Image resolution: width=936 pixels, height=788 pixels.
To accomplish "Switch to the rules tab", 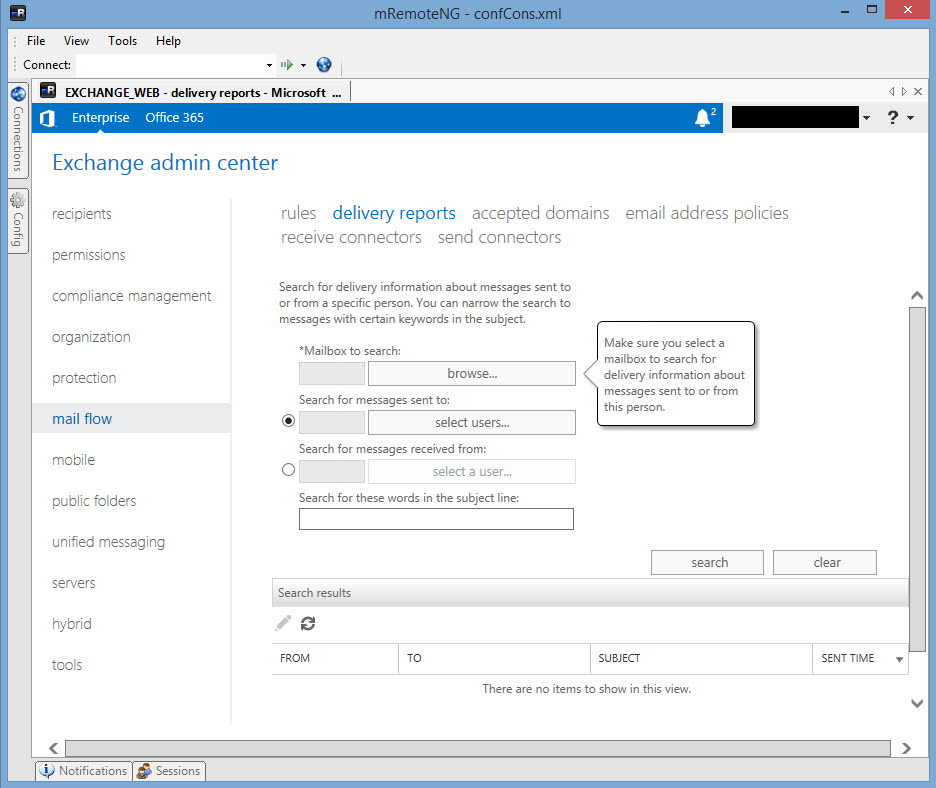I will pos(298,213).
